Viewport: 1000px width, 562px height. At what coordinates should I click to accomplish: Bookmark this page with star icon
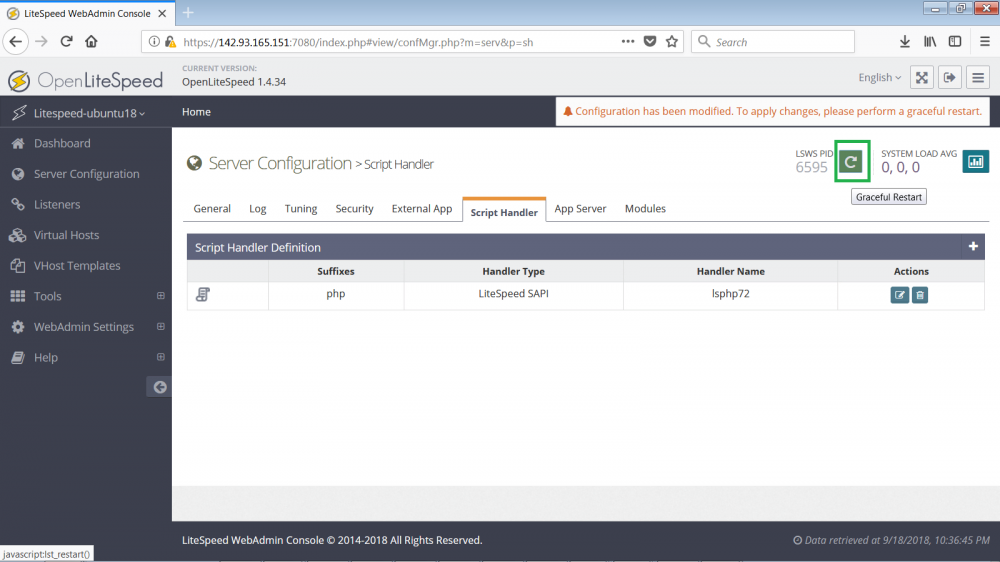click(672, 41)
